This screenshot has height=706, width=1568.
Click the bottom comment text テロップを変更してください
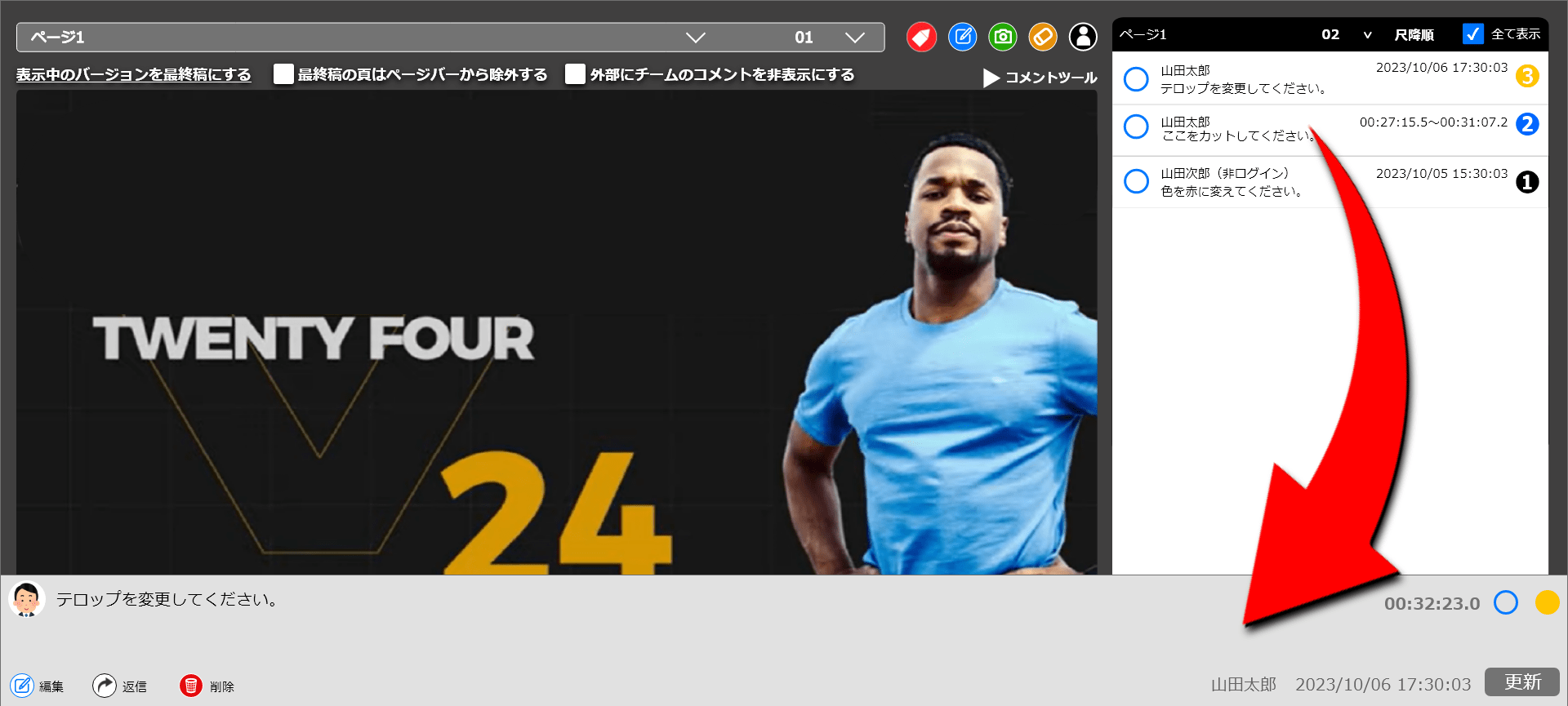click(169, 599)
